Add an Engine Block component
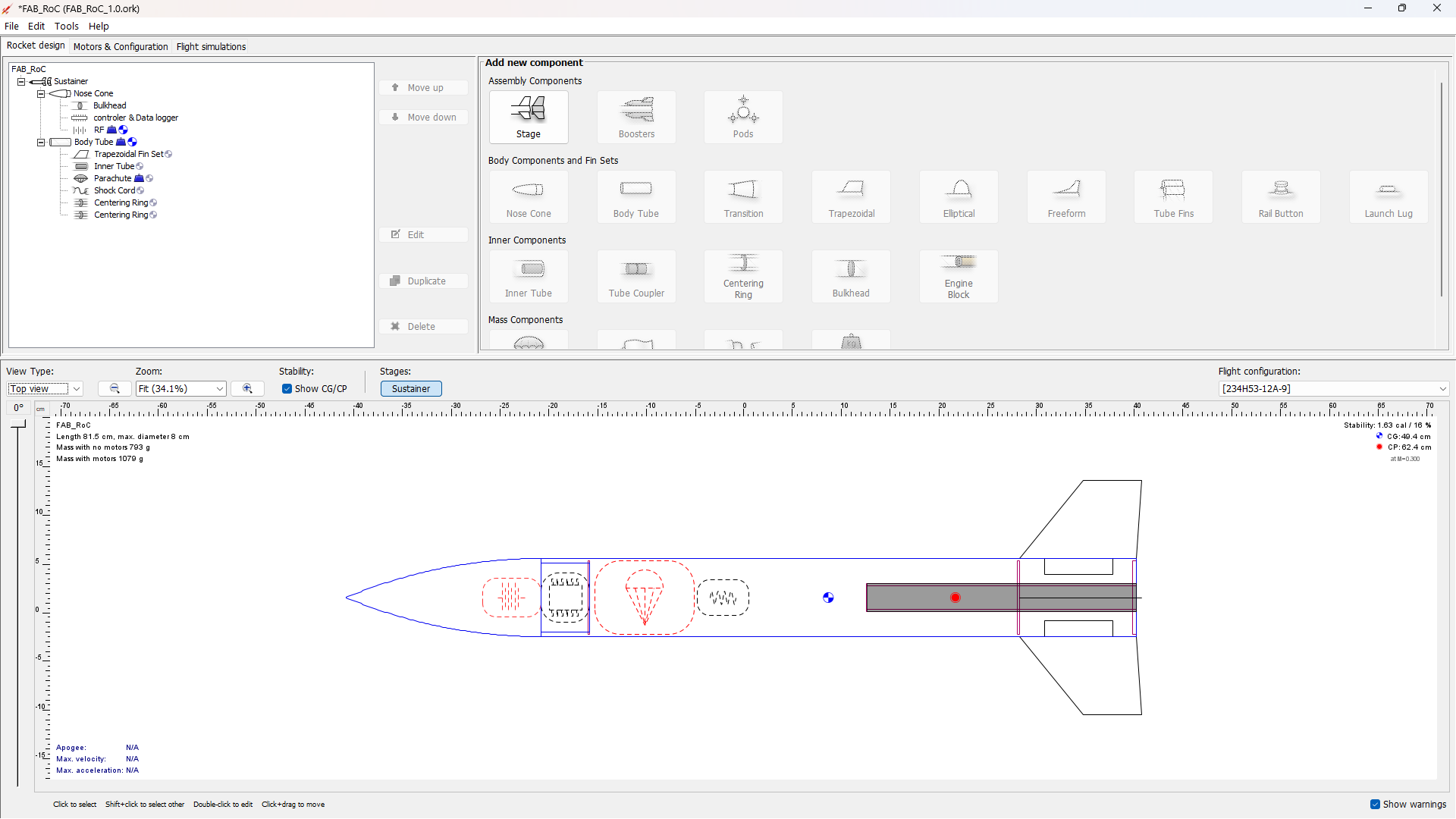The width and height of the screenshot is (1456, 819). 959,276
